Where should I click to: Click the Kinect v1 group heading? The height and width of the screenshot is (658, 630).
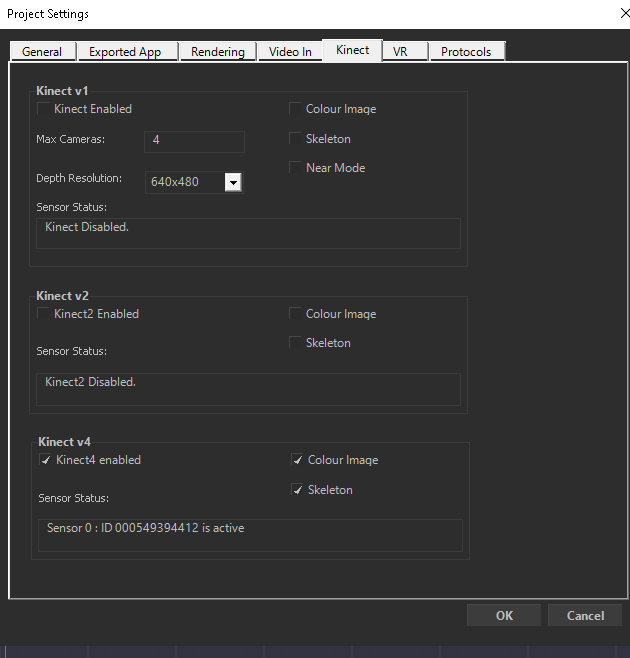coord(62,91)
